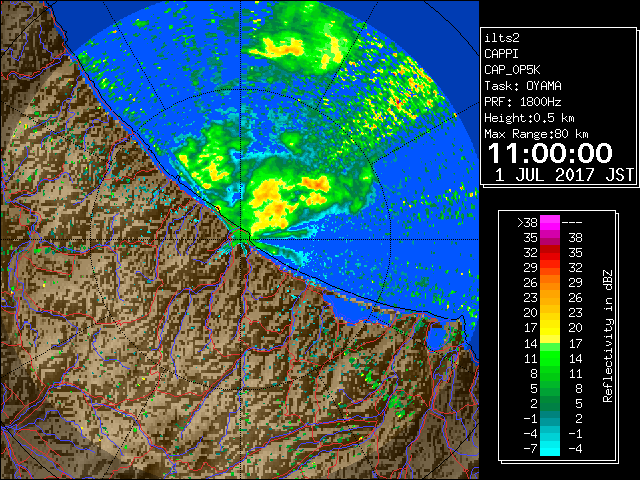
Task: Pick the yellow 17–20 dBZ legend swatch
Action: tap(550, 328)
